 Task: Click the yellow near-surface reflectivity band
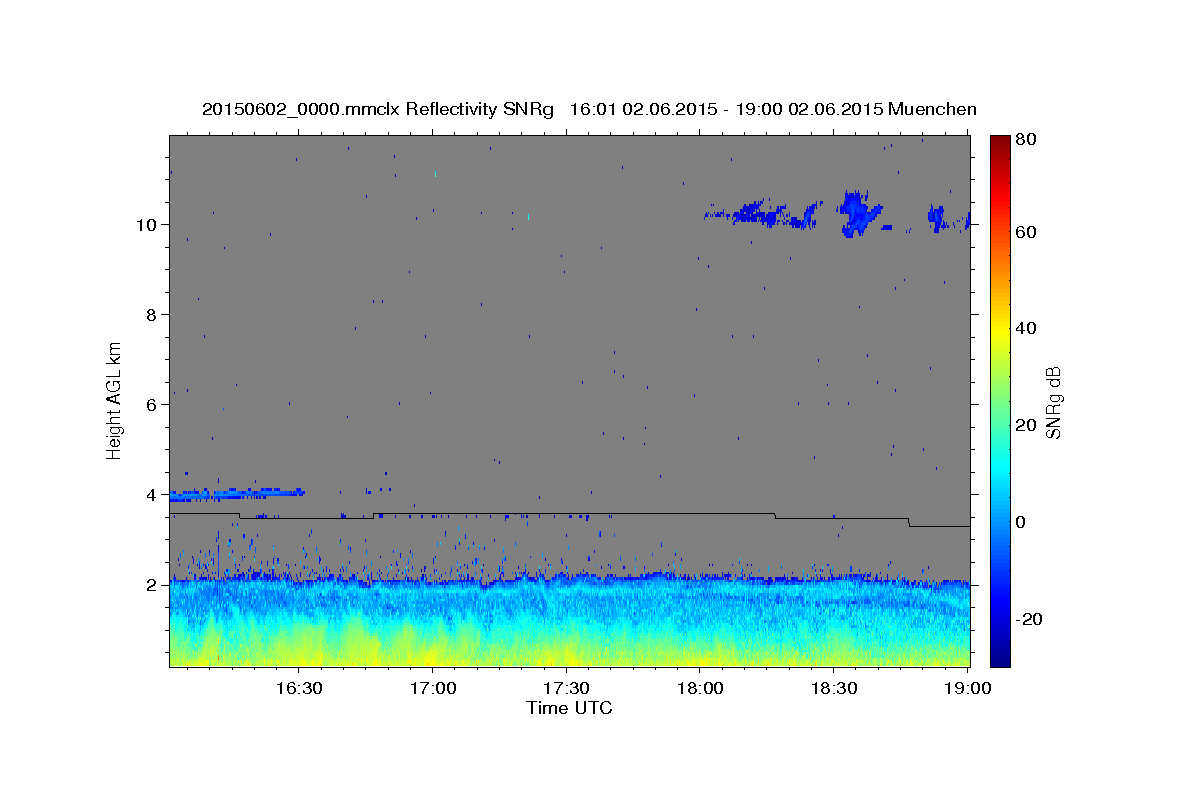(x=569, y=652)
